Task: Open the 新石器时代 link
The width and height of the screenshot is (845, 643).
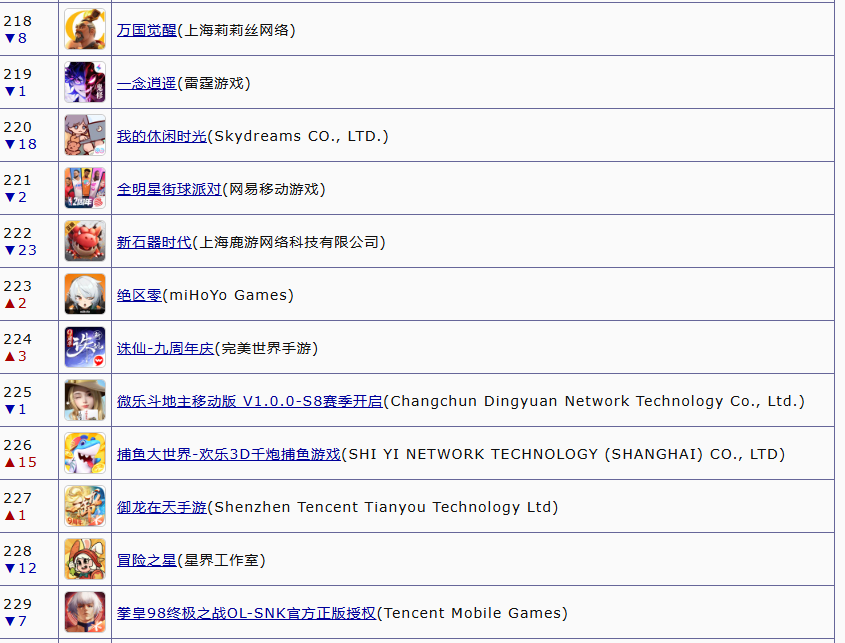Action: [x=154, y=242]
